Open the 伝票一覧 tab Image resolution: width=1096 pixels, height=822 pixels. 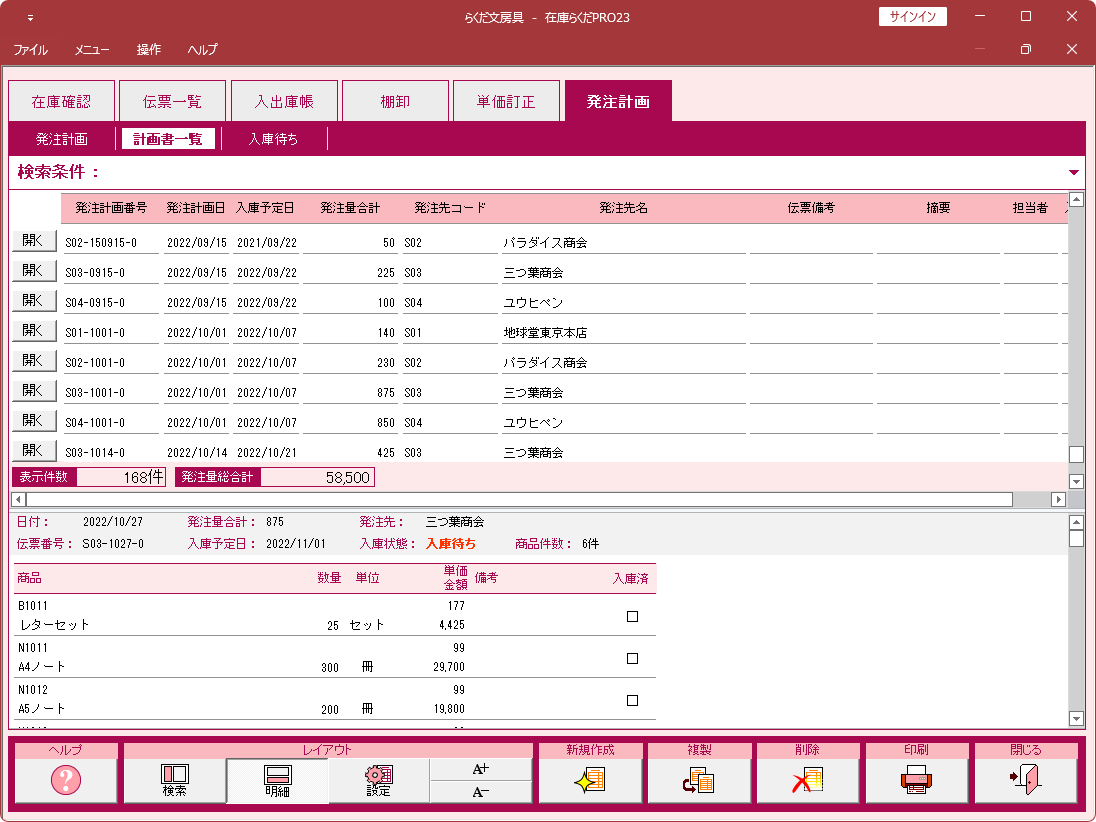pos(172,101)
